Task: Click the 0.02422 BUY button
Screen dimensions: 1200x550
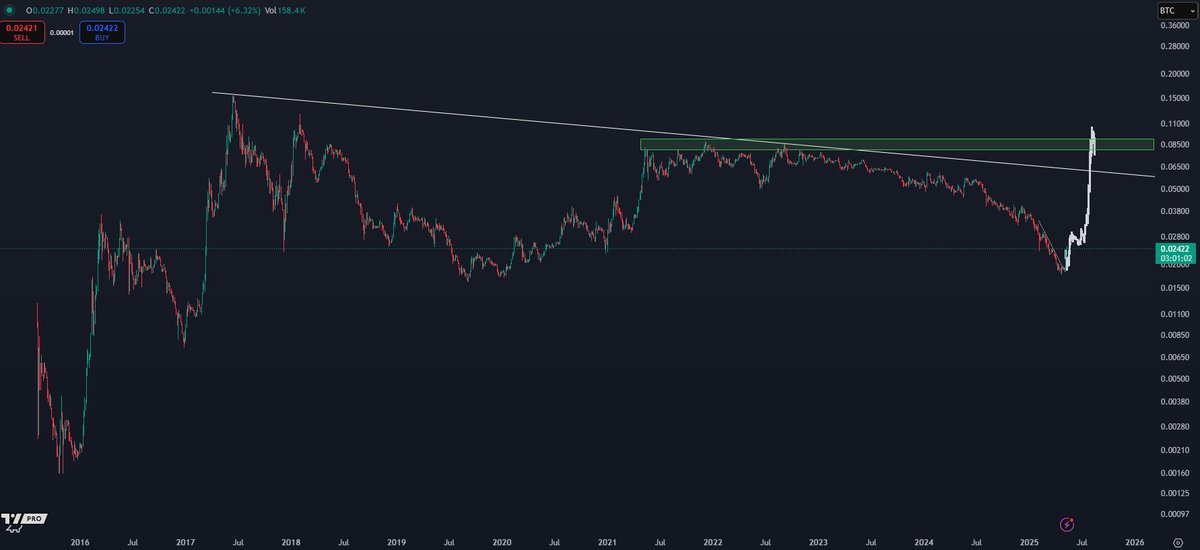Action: click(x=102, y=31)
